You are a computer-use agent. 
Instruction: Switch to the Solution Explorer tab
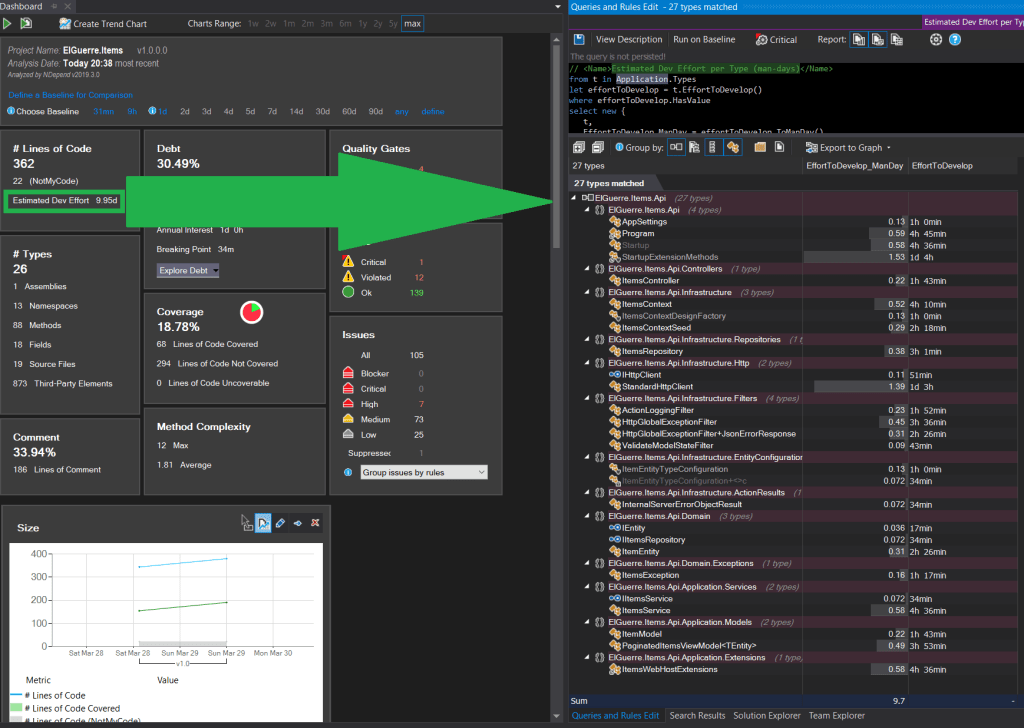tap(768, 715)
